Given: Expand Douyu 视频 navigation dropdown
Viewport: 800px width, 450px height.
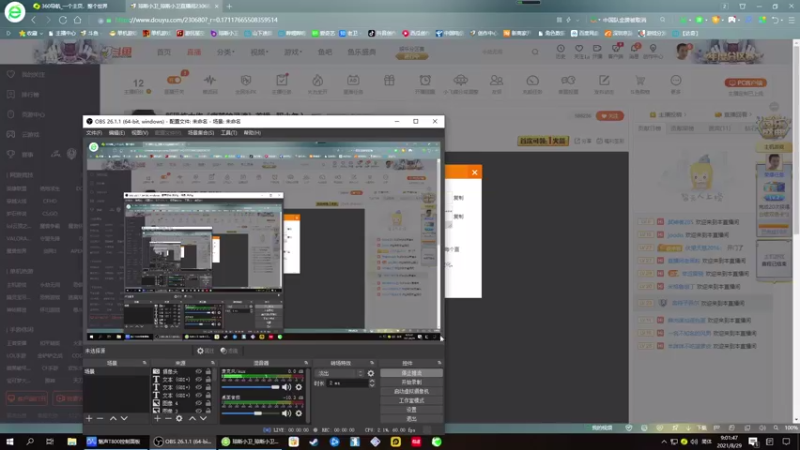Looking at the screenshot, I should [259, 52].
